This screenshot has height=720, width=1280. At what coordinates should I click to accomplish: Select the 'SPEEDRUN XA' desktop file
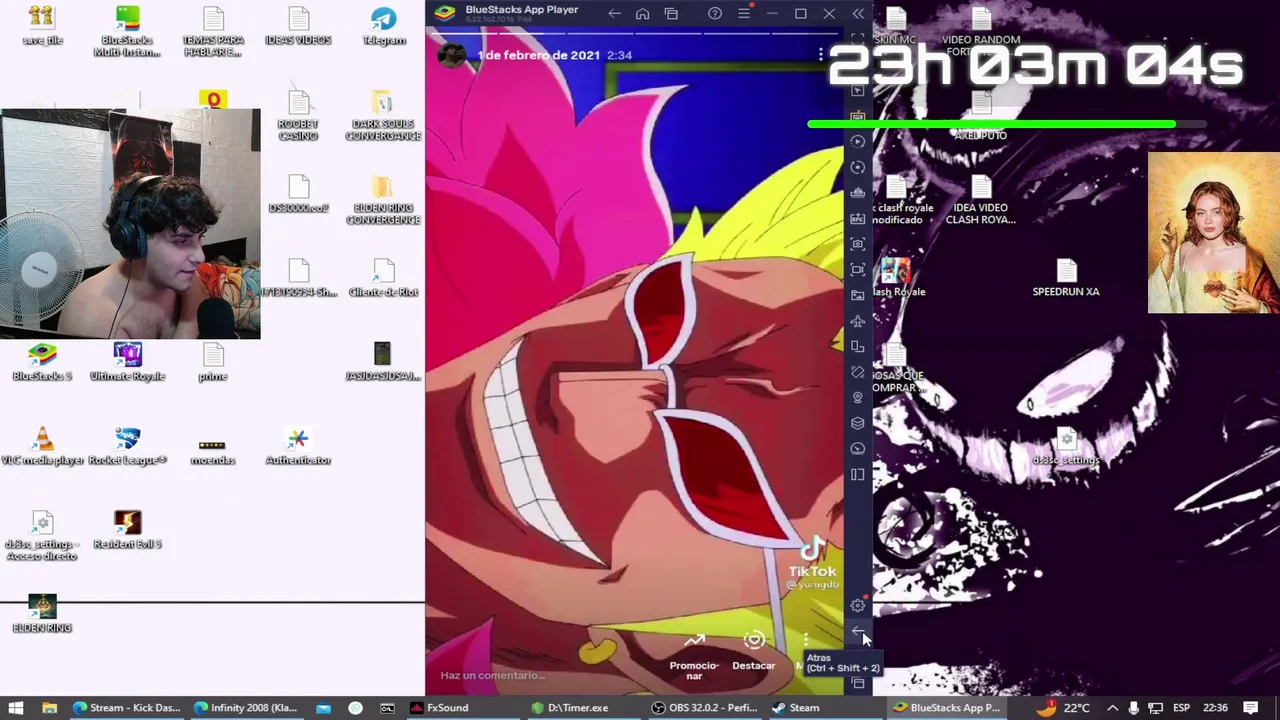pos(1066,278)
